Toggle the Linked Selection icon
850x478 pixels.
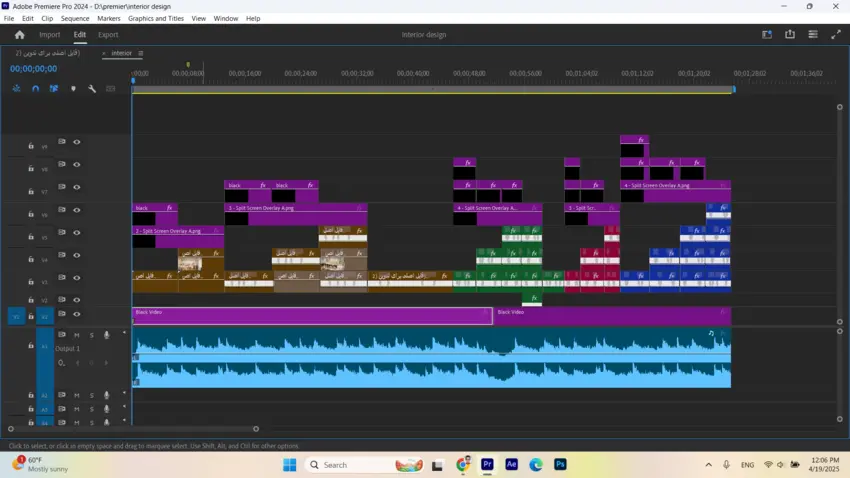coord(54,88)
